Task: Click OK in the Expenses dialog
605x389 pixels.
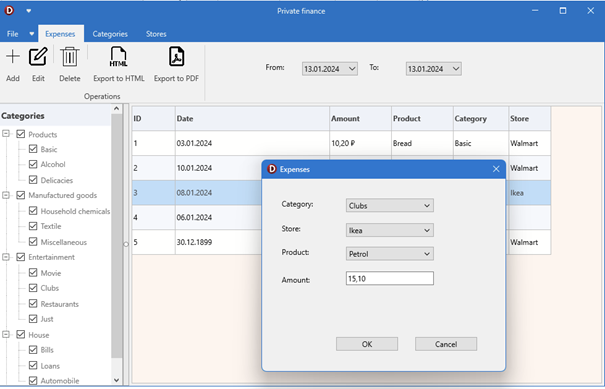Action: (367, 344)
